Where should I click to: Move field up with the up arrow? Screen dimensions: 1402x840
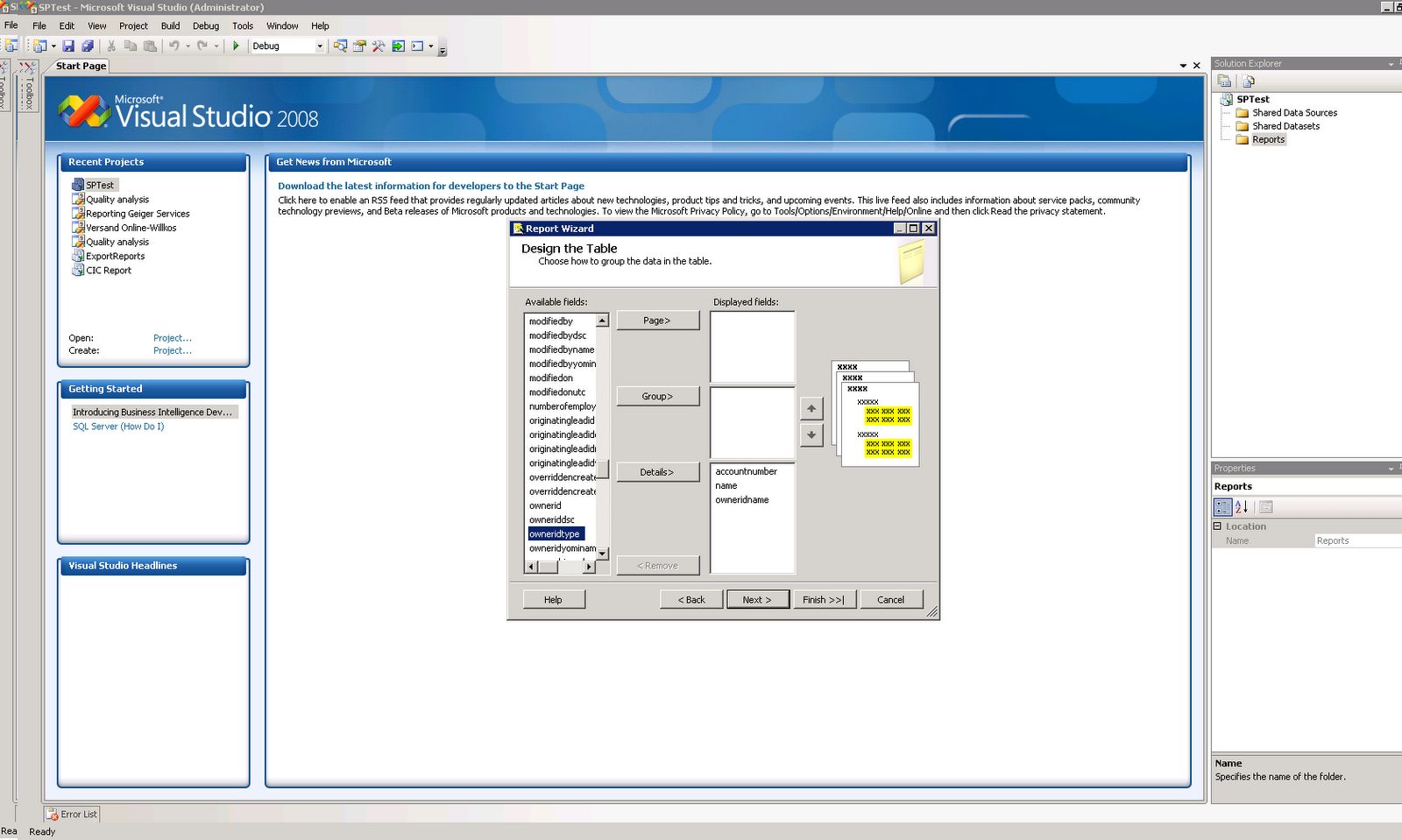[x=811, y=408]
